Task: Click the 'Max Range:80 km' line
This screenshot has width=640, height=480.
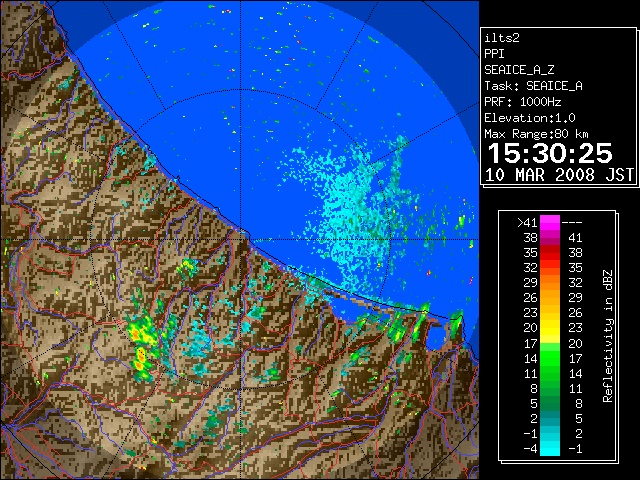Action: pos(536,134)
